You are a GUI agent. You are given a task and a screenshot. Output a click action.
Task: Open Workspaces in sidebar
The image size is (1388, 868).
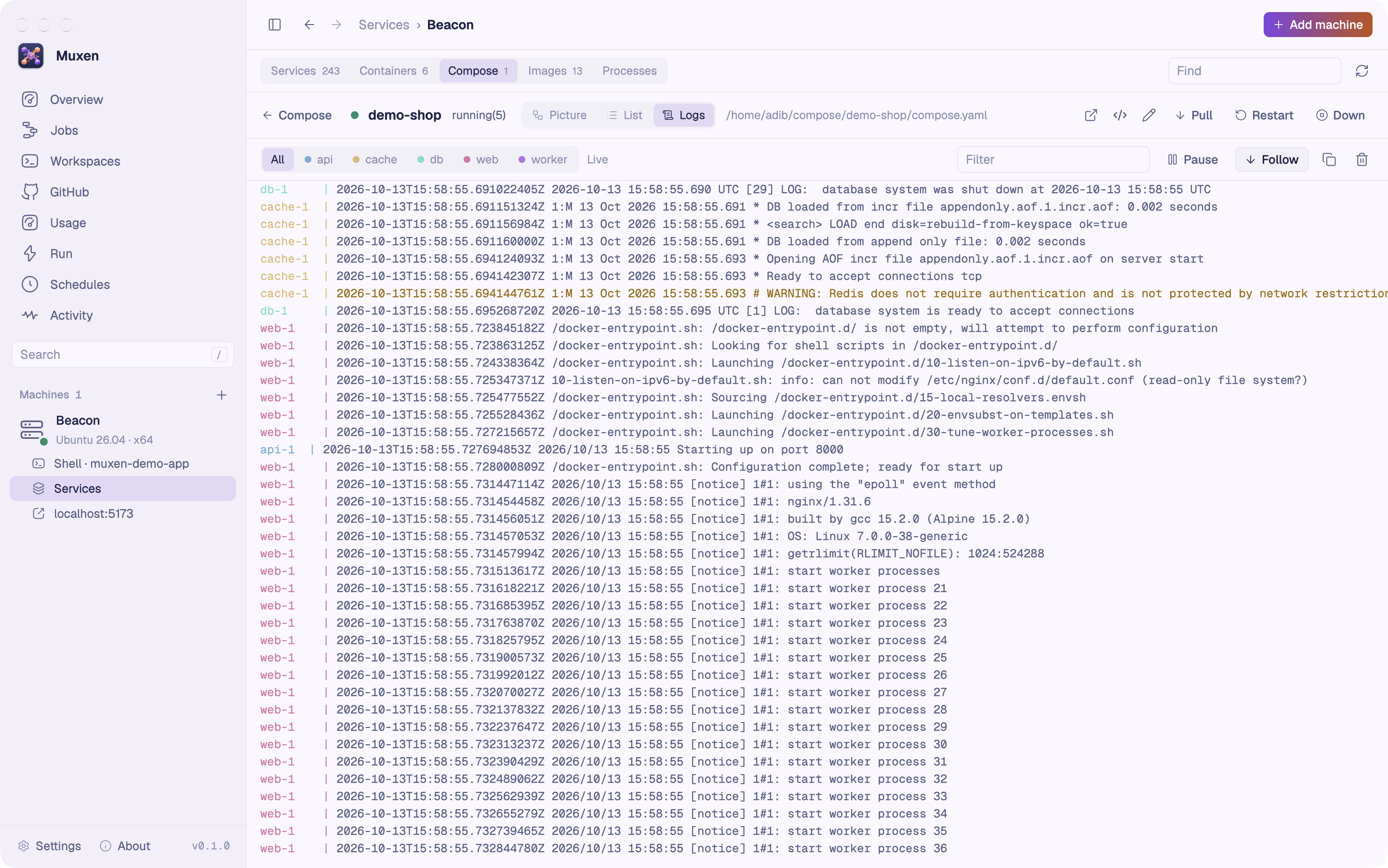tap(123, 161)
